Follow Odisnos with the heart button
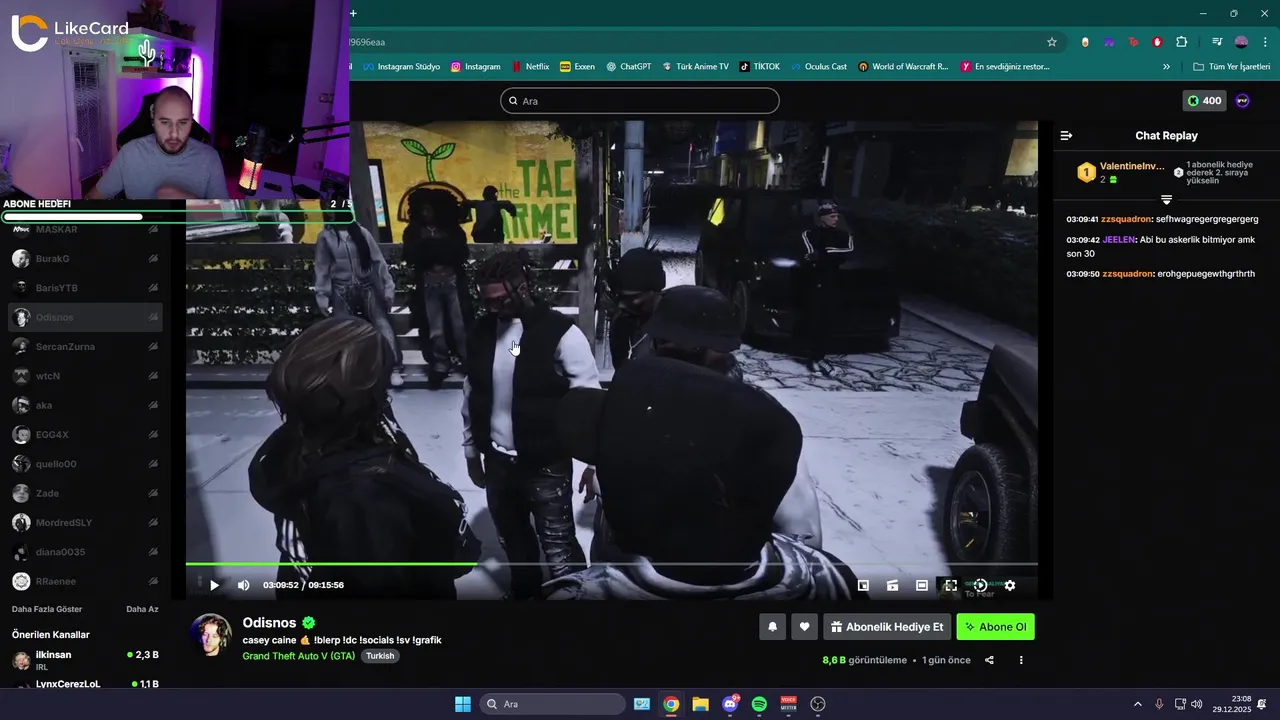The width and height of the screenshot is (1280, 720). 804,627
